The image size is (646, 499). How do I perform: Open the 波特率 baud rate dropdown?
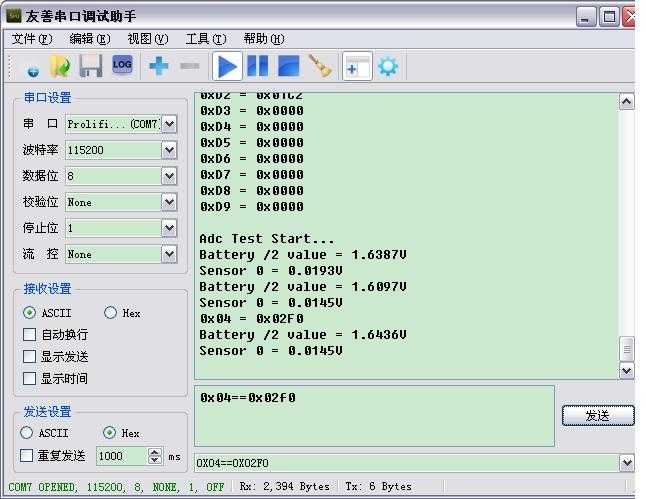pos(169,150)
